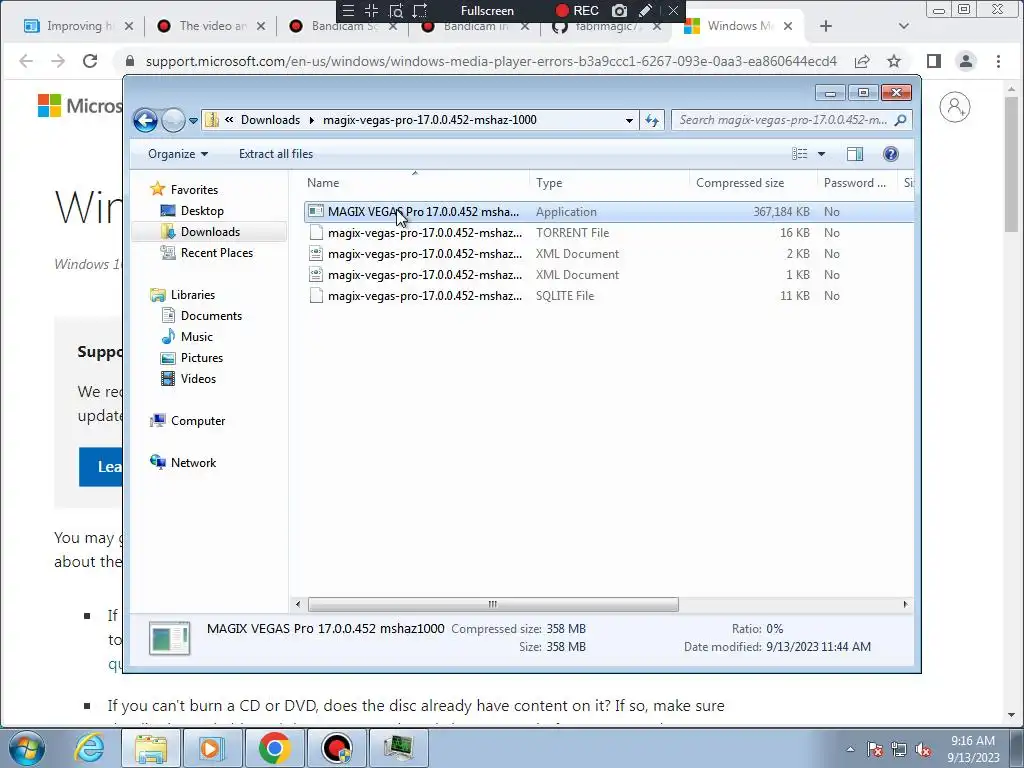
Task: Click Microsoft account sign-in avatar on page
Action: (x=955, y=107)
